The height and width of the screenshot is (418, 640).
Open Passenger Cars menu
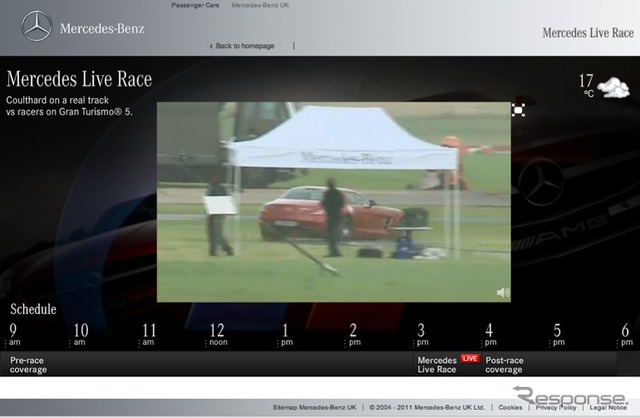pos(195,5)
